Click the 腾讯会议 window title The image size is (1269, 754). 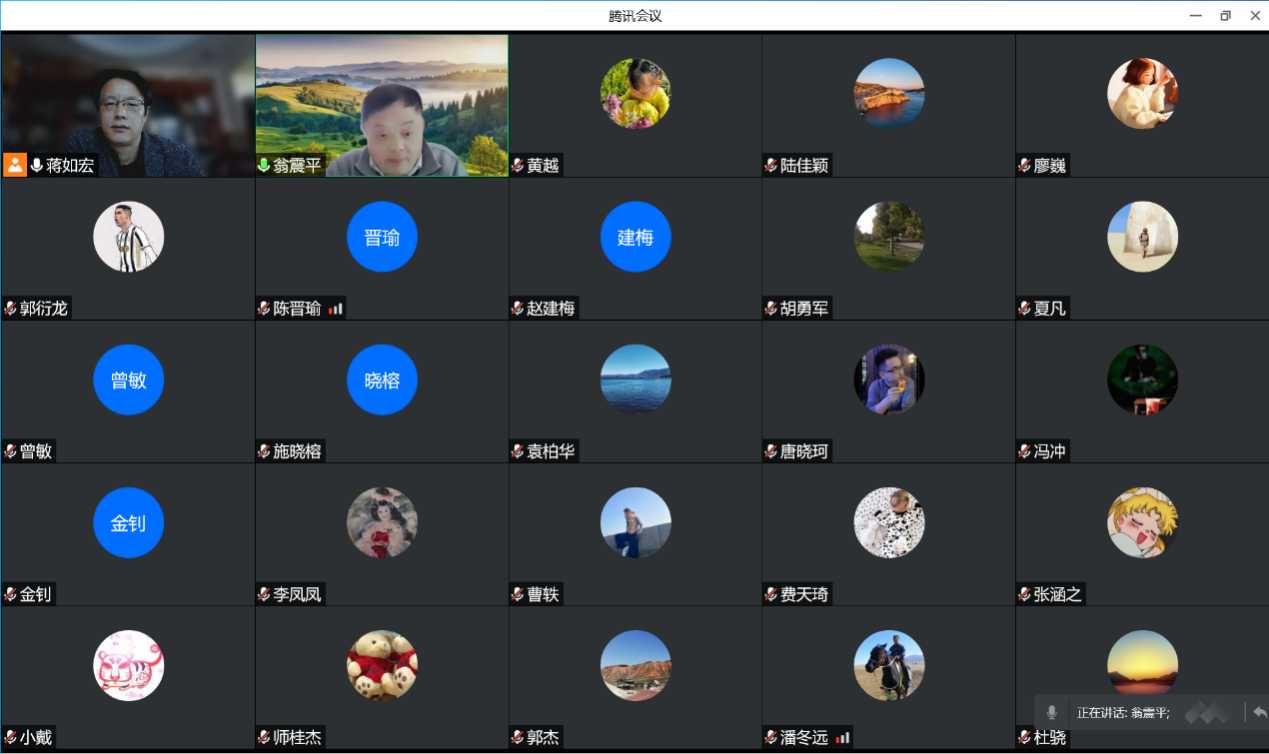635,16
